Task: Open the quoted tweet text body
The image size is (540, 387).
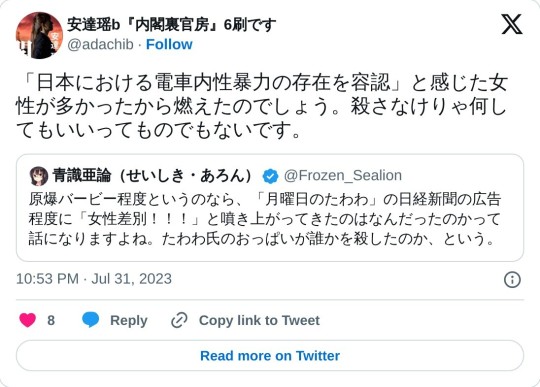Action: (264, 219)
